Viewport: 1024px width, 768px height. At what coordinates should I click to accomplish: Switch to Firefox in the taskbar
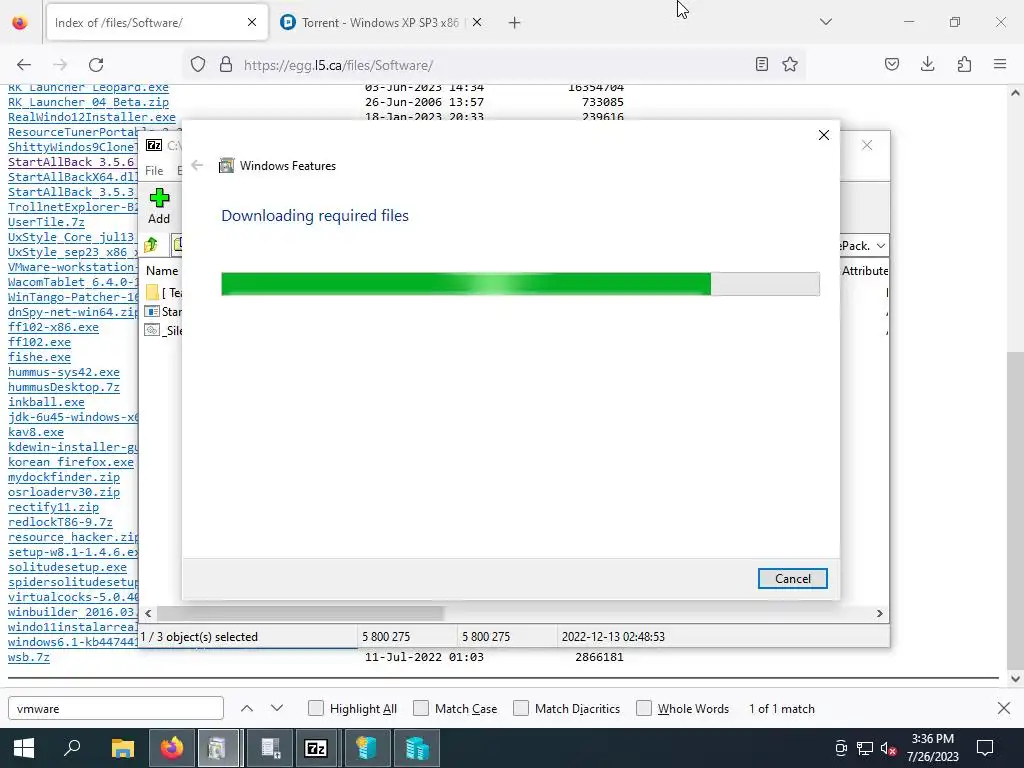tap(172, 748)
